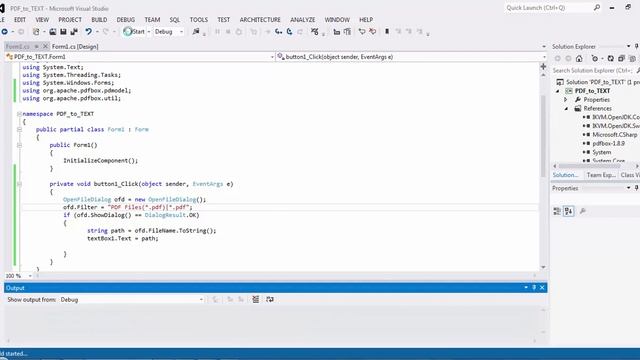Click the Search Solution Explorer input field
This screenshot has width=640, height=360.
tap(593, 71)
